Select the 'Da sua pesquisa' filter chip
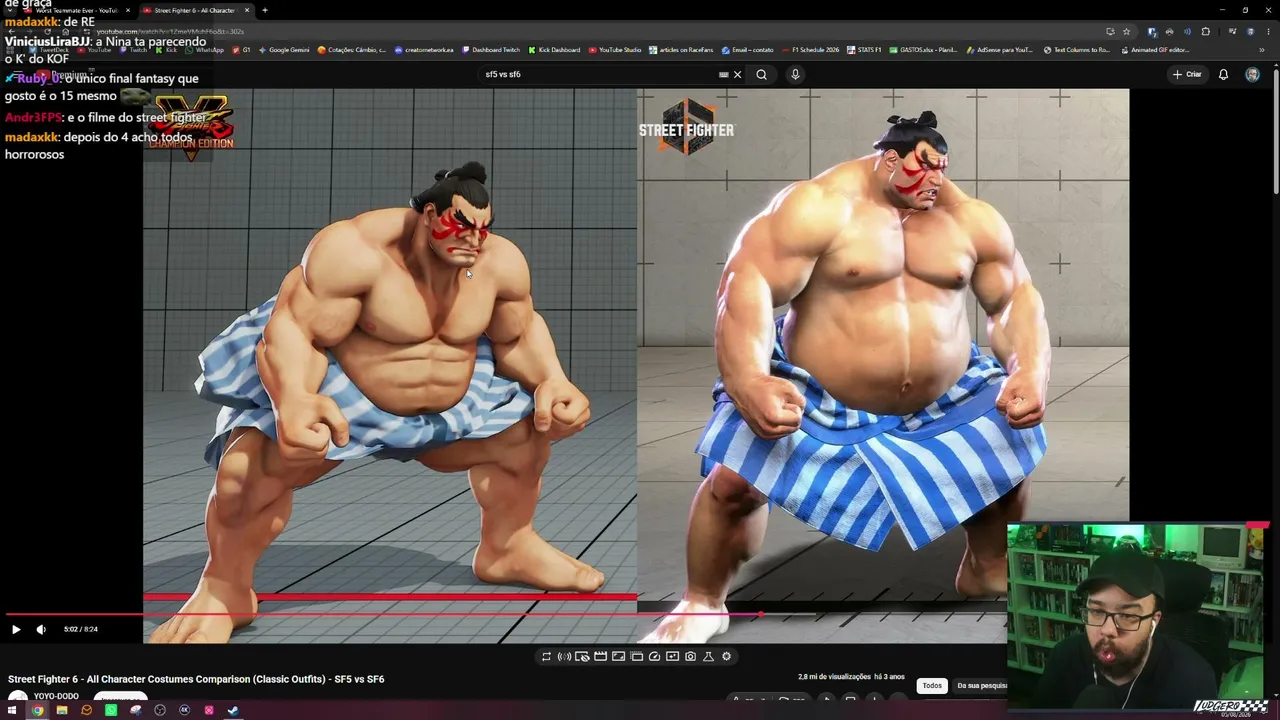Screen dimensions: 1280x720 (x=981, y=685)
